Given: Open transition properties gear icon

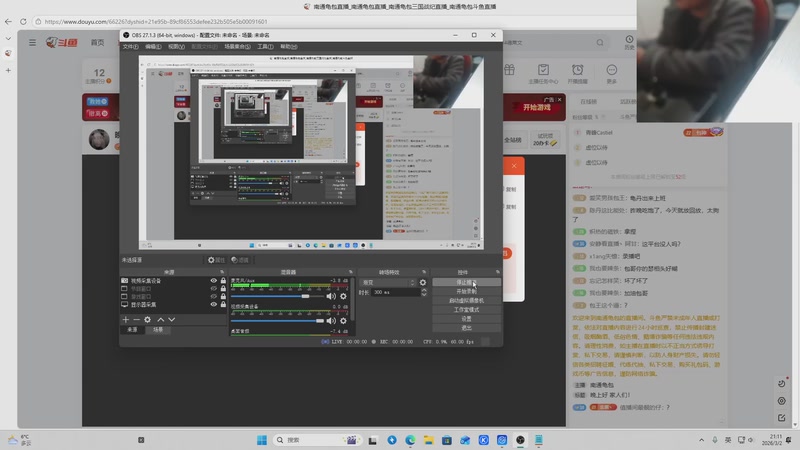Looking at the screenshot, I should point(422,282).
